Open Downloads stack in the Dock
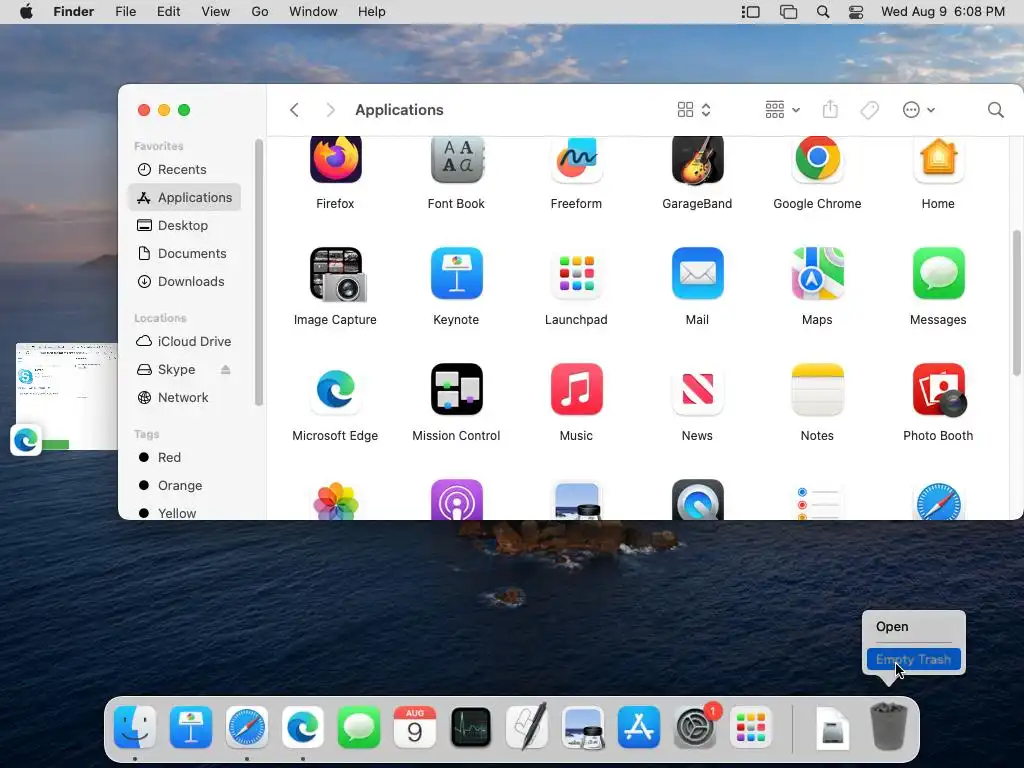The width and height of the screenshot is (1024, 768). 832,728
